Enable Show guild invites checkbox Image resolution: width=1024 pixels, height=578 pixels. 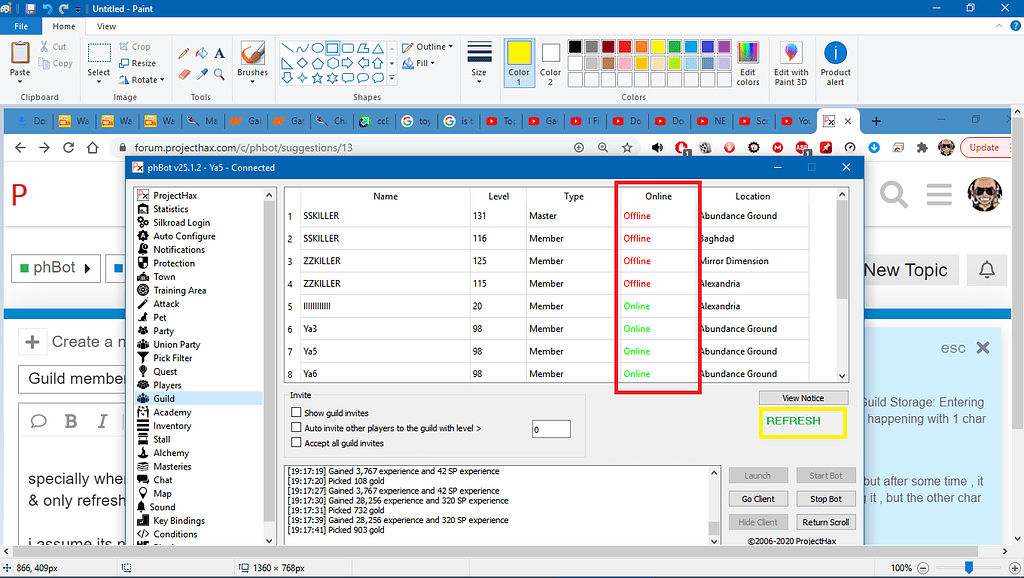tap(296, 413)
